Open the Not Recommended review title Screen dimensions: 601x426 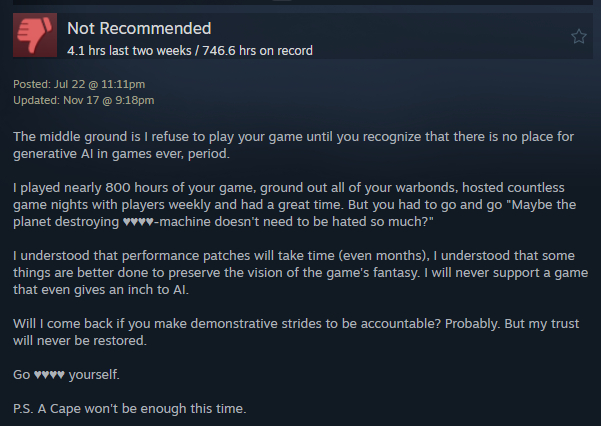coord(139,28)
